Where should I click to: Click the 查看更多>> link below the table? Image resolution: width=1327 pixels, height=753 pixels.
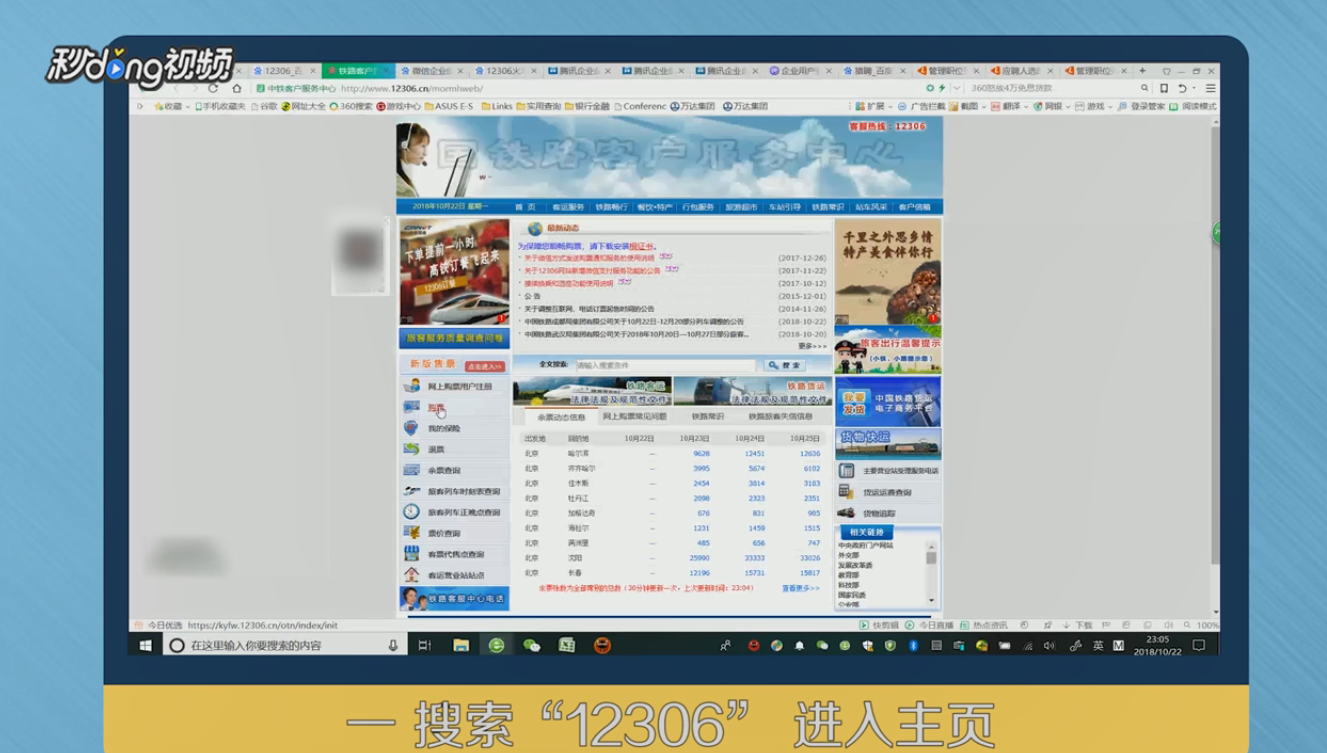[801, 588]
